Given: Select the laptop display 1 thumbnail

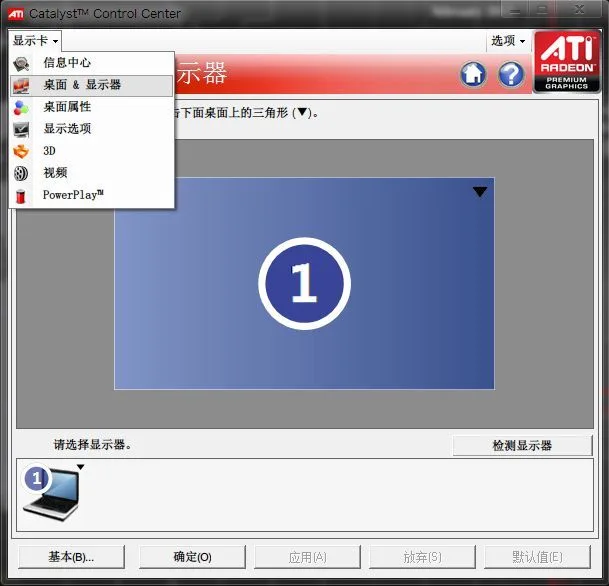Looking at the screenshot, I should pos(51,491).
